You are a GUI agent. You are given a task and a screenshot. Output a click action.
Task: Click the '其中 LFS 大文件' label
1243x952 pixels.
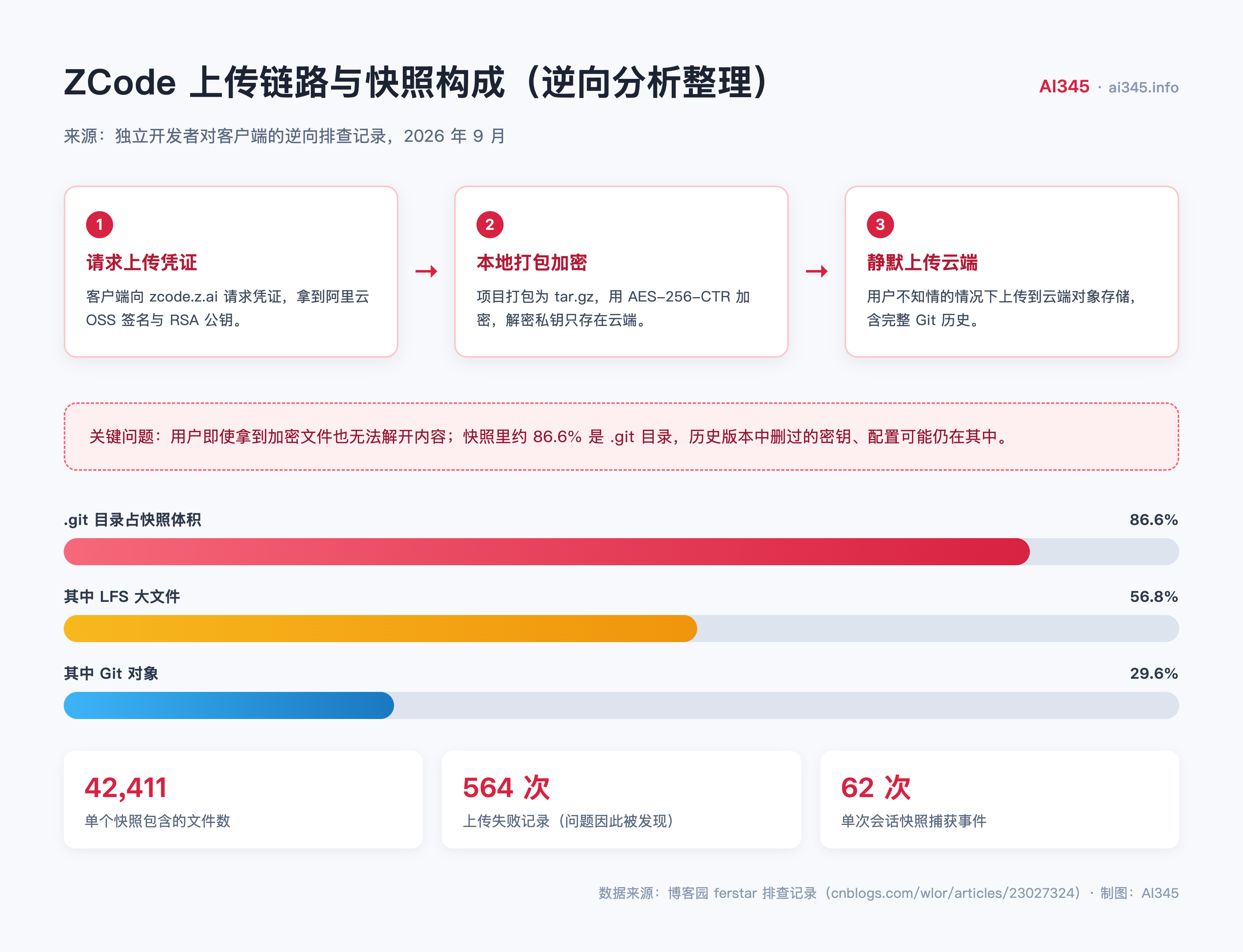point(122,596)
